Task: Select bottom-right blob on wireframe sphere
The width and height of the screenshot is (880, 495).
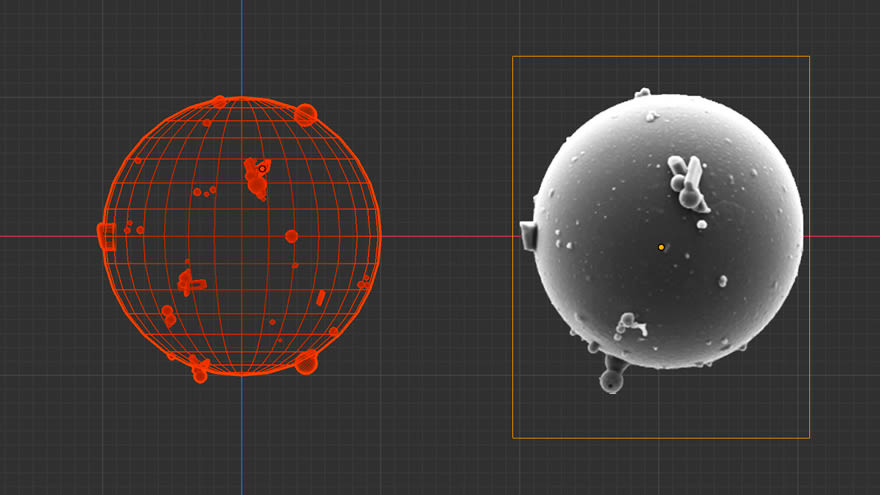Action: pyautogui.click(x=306, y=361)
